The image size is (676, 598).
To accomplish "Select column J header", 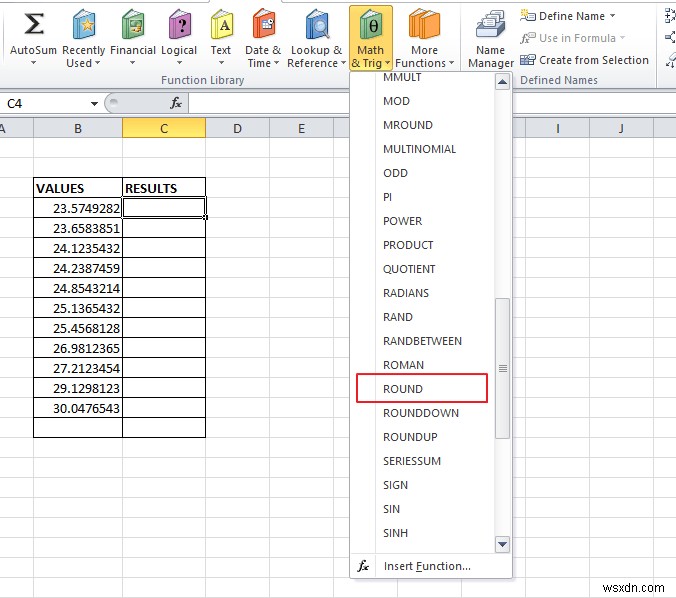I will pos(621,128).
